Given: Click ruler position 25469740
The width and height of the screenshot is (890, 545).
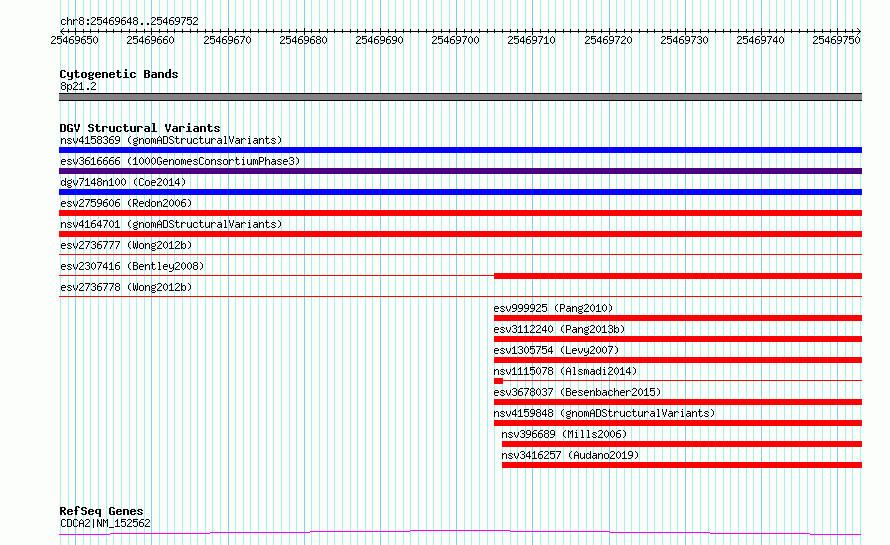Looking at the screenshot, I should (x=760, y=40).
